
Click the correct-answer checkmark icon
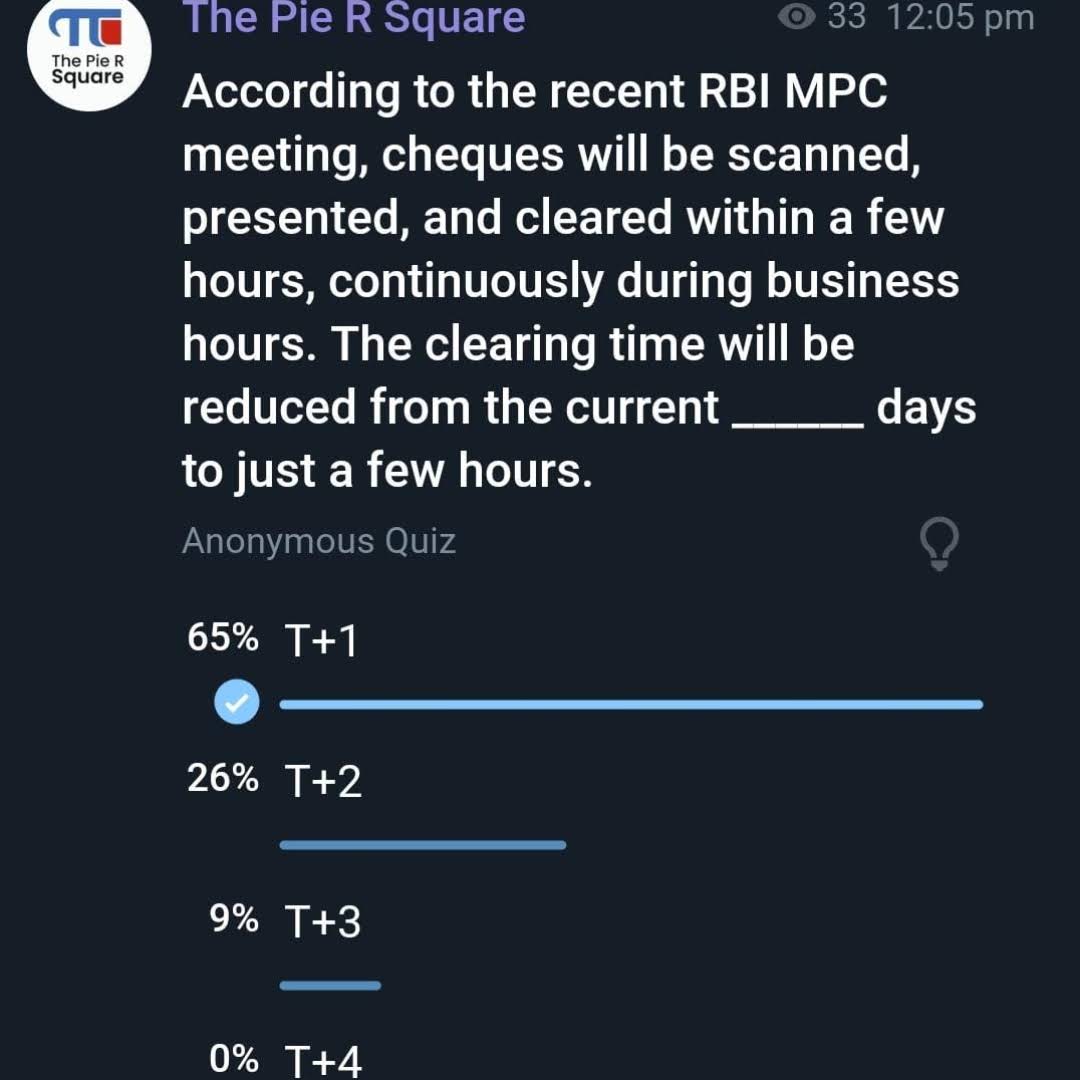pos(237,704)
